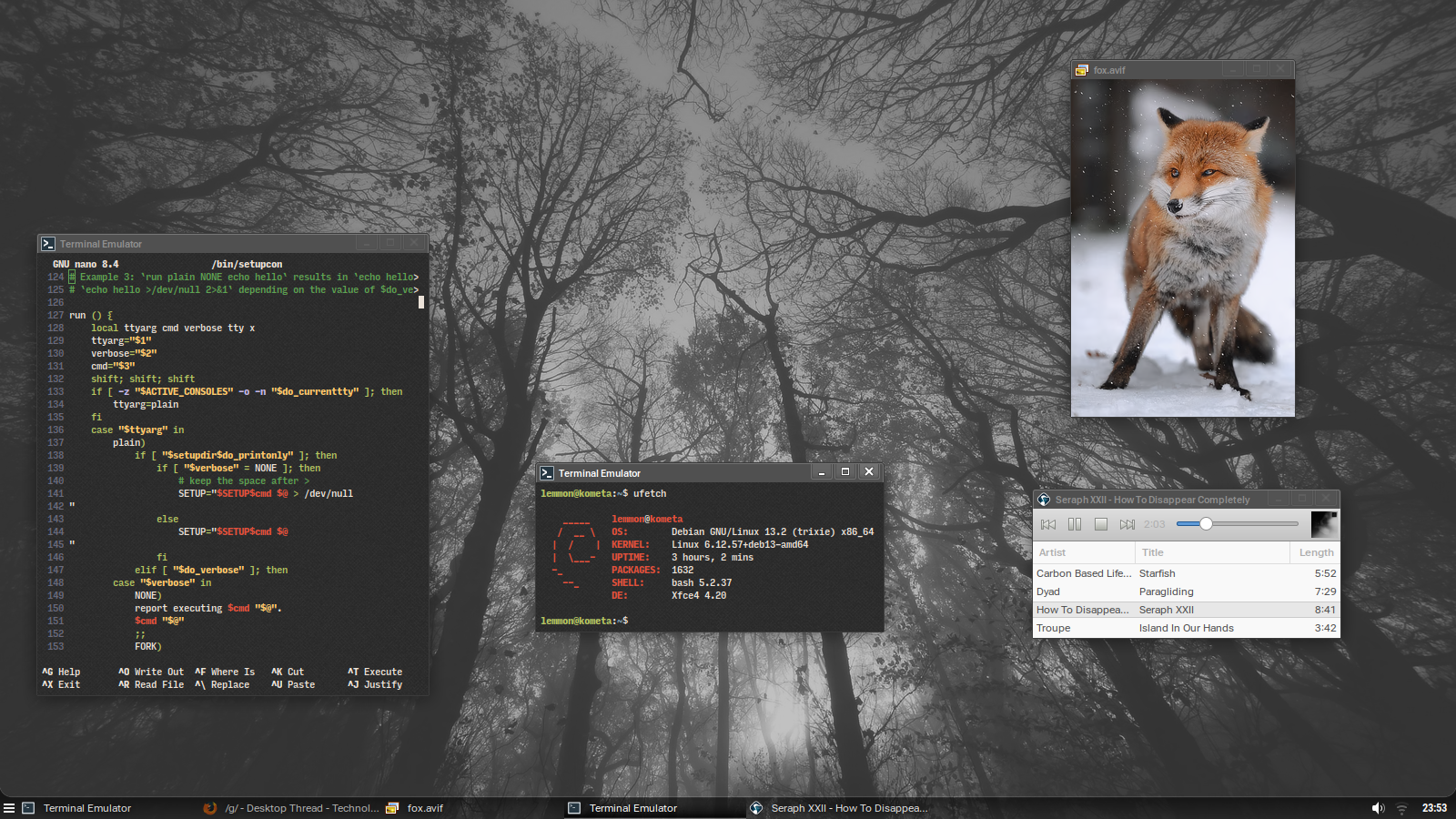Close the nano Terminal Emulator window
This screenshot has width=1456, height=819.
(414, 243)
